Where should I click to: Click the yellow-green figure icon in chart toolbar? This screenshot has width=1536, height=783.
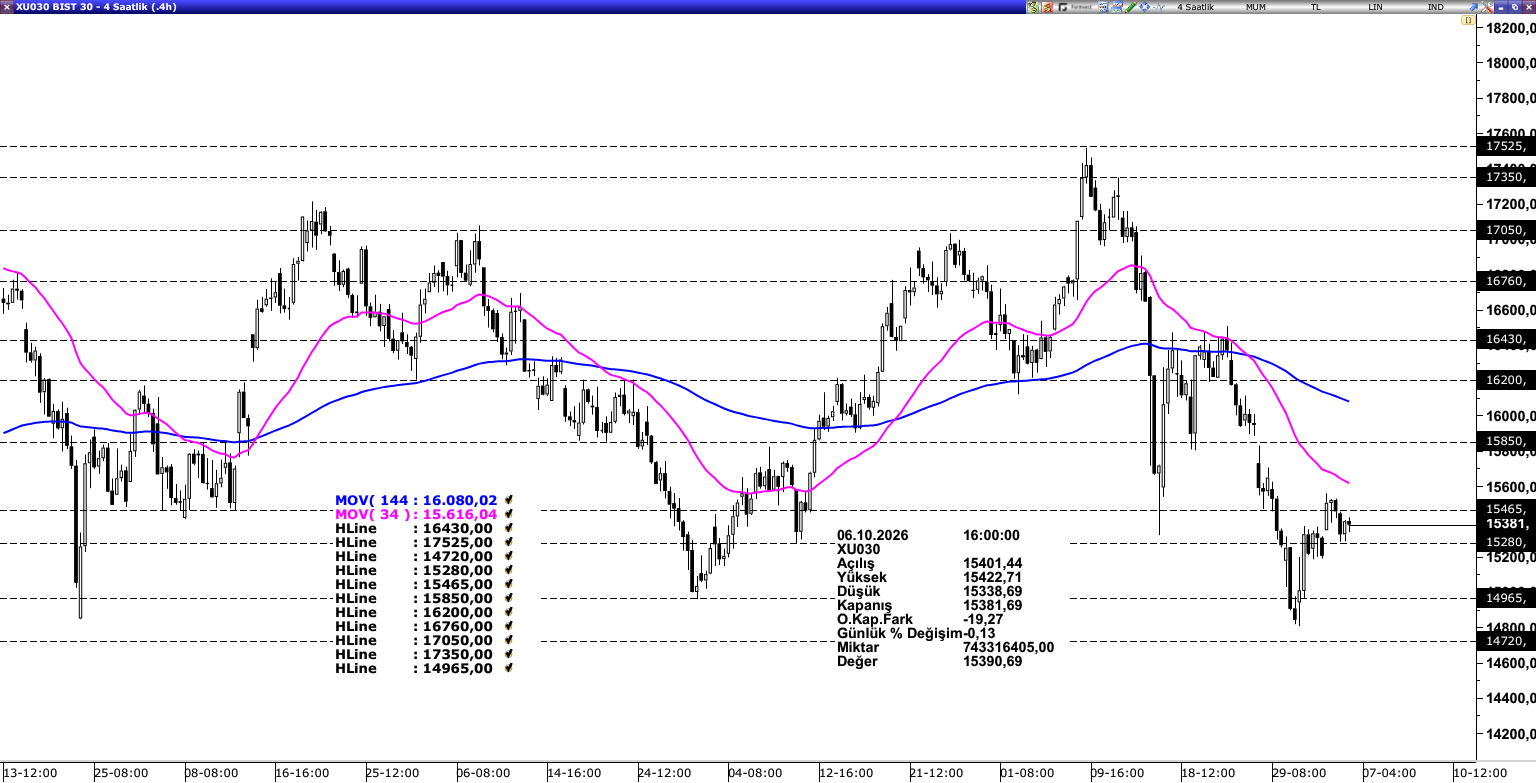[x=1033, y=7]
